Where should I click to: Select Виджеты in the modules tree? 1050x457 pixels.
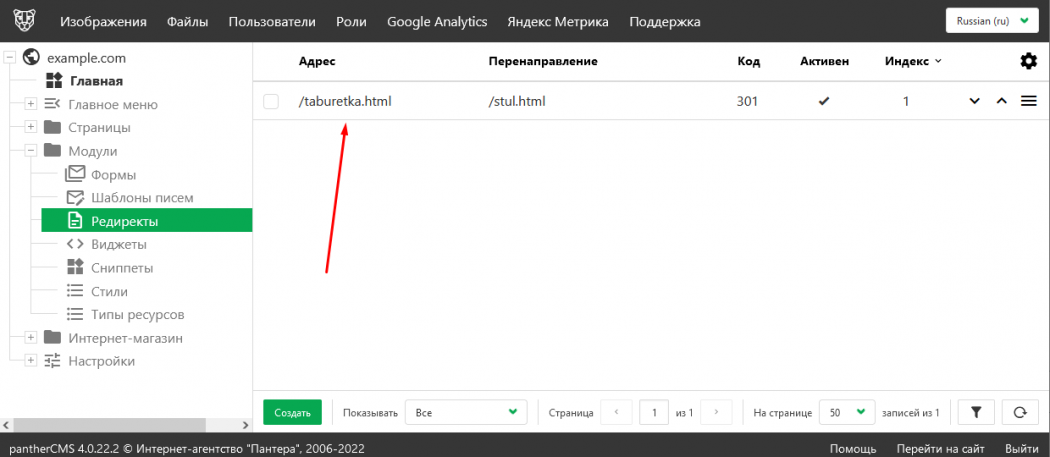click(119, 244)
